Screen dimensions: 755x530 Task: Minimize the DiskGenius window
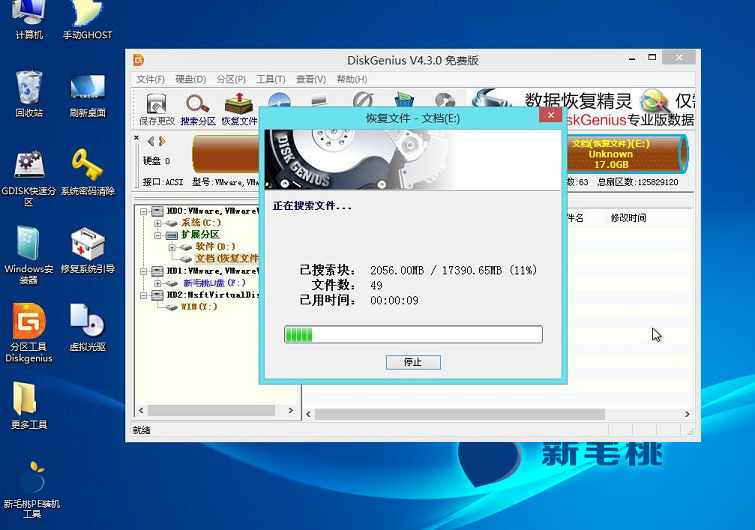tap(632, 58)
